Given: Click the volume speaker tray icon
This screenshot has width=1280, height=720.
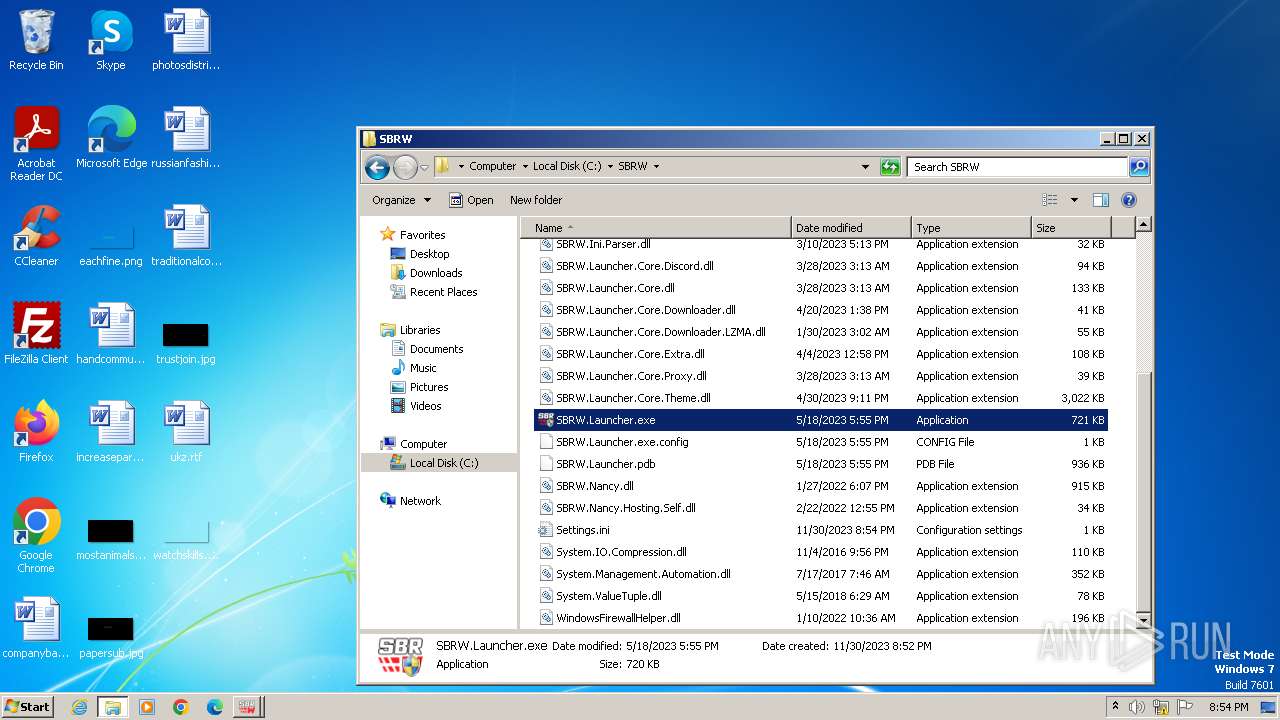Looking at the screenshot, I should coord(1136,707).
